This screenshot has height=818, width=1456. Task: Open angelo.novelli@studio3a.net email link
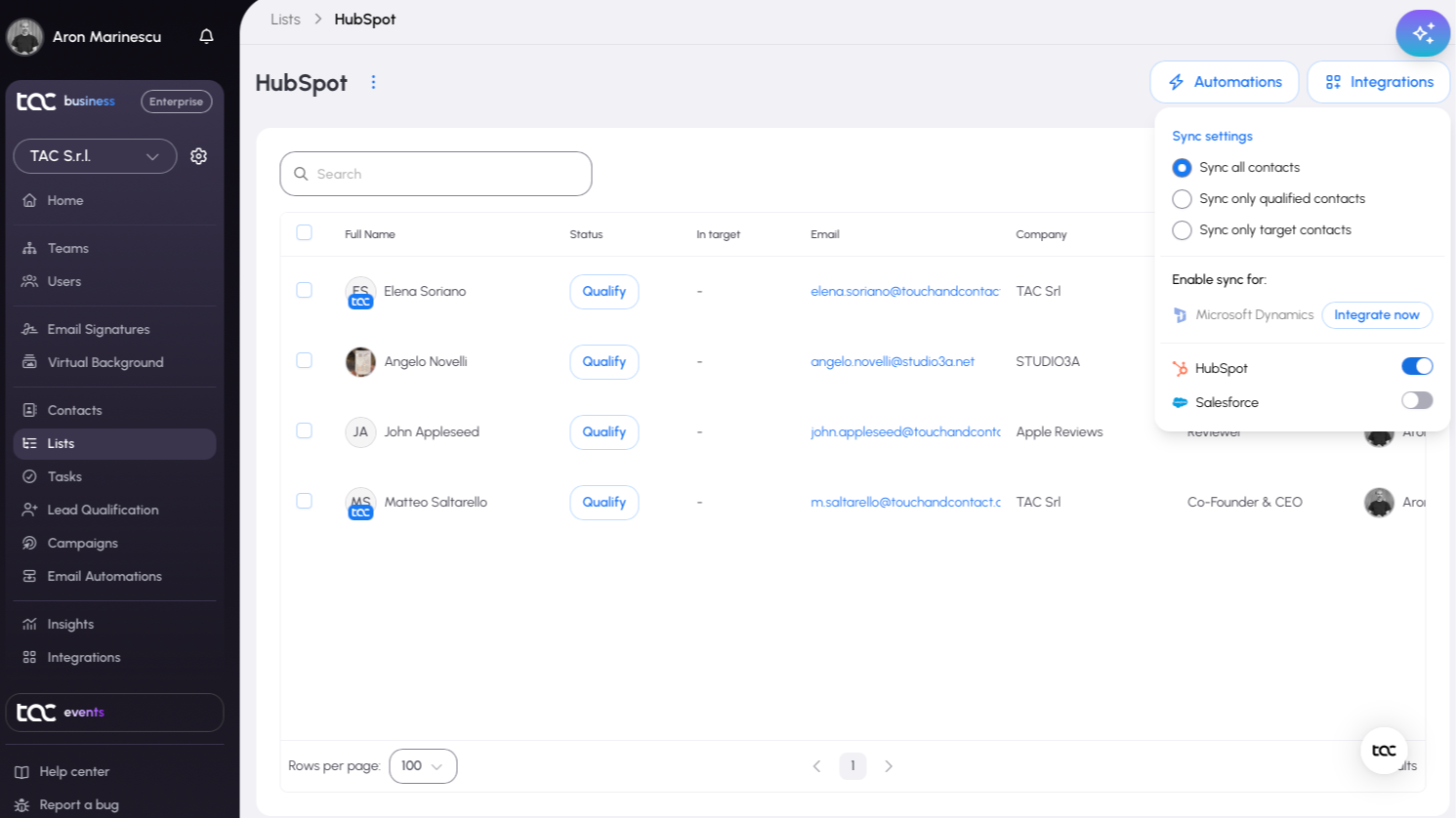(893, 362)
